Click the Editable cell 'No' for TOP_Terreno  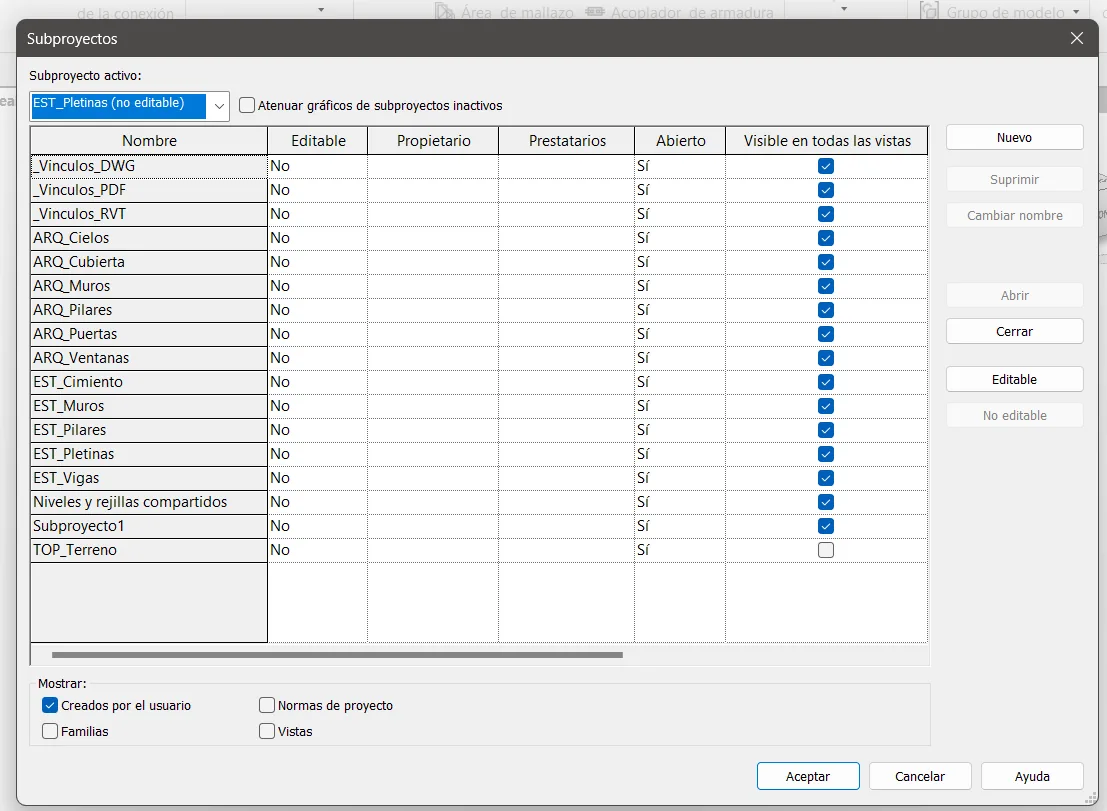[x=318, y=550]
